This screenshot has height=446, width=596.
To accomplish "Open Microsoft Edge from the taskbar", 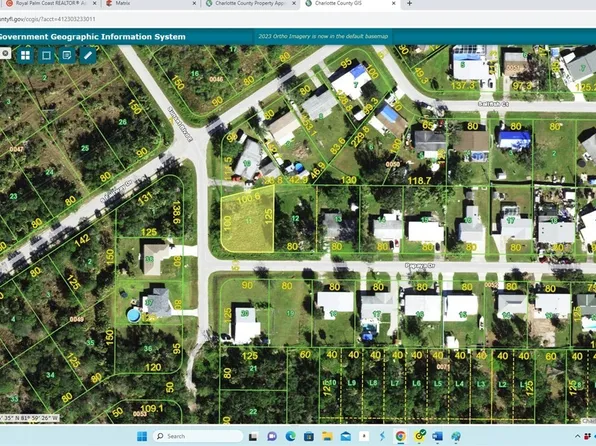I will tap(290, 436).
